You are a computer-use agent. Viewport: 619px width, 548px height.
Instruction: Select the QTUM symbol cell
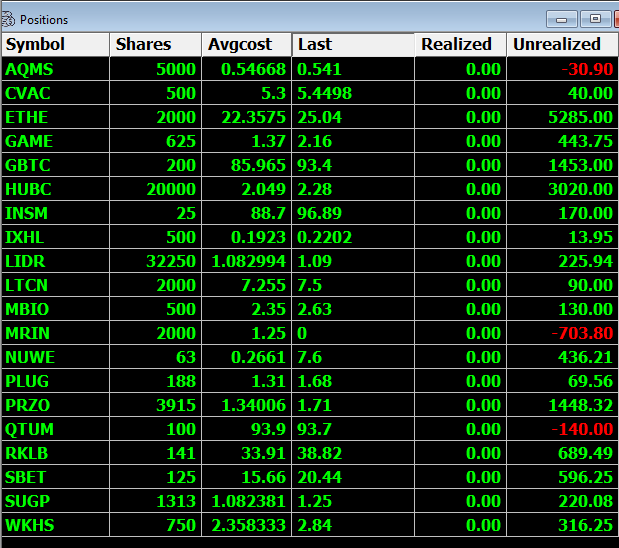click(x=56, y=429)
